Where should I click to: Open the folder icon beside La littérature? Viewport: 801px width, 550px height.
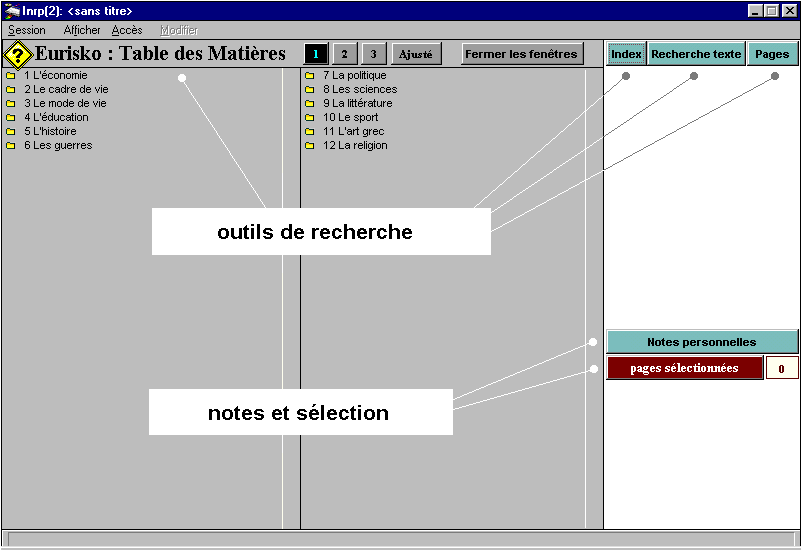click(310, 104)
